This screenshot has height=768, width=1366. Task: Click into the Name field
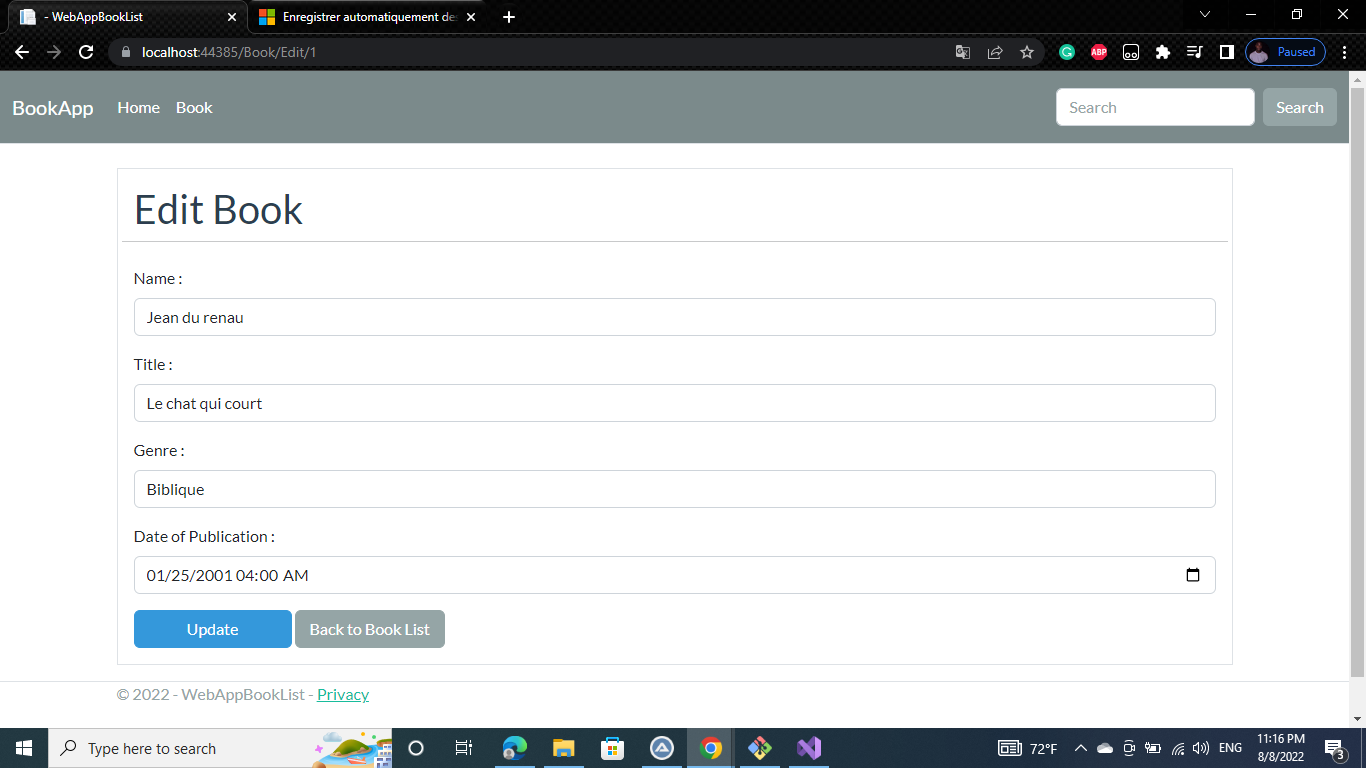click(x=675, y=317)
